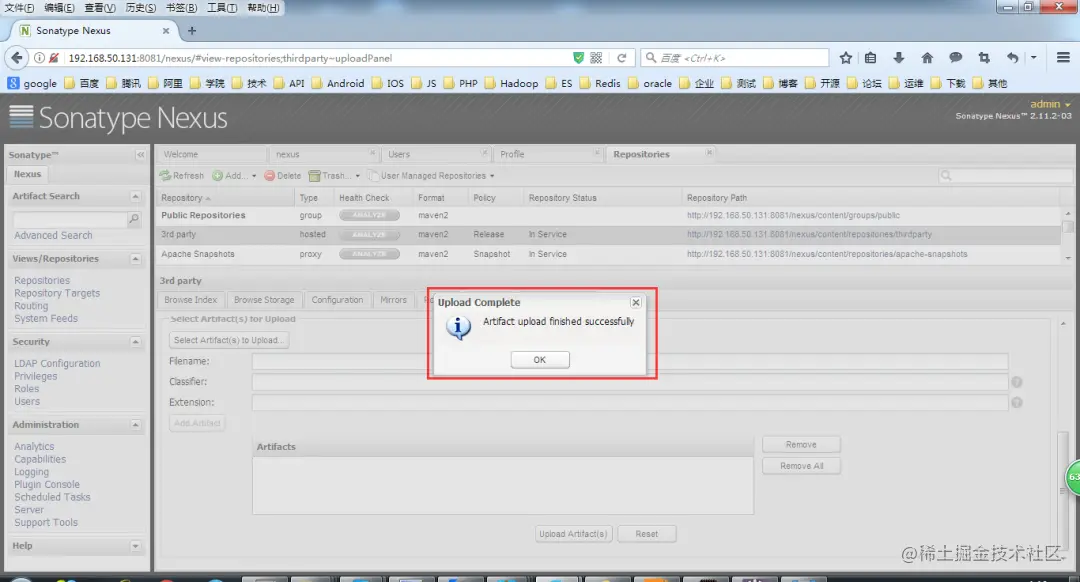The height and width of the screenshot is (582, 1080).
Task: Open the 编辑(E) menu
Action: click(59, 8)
